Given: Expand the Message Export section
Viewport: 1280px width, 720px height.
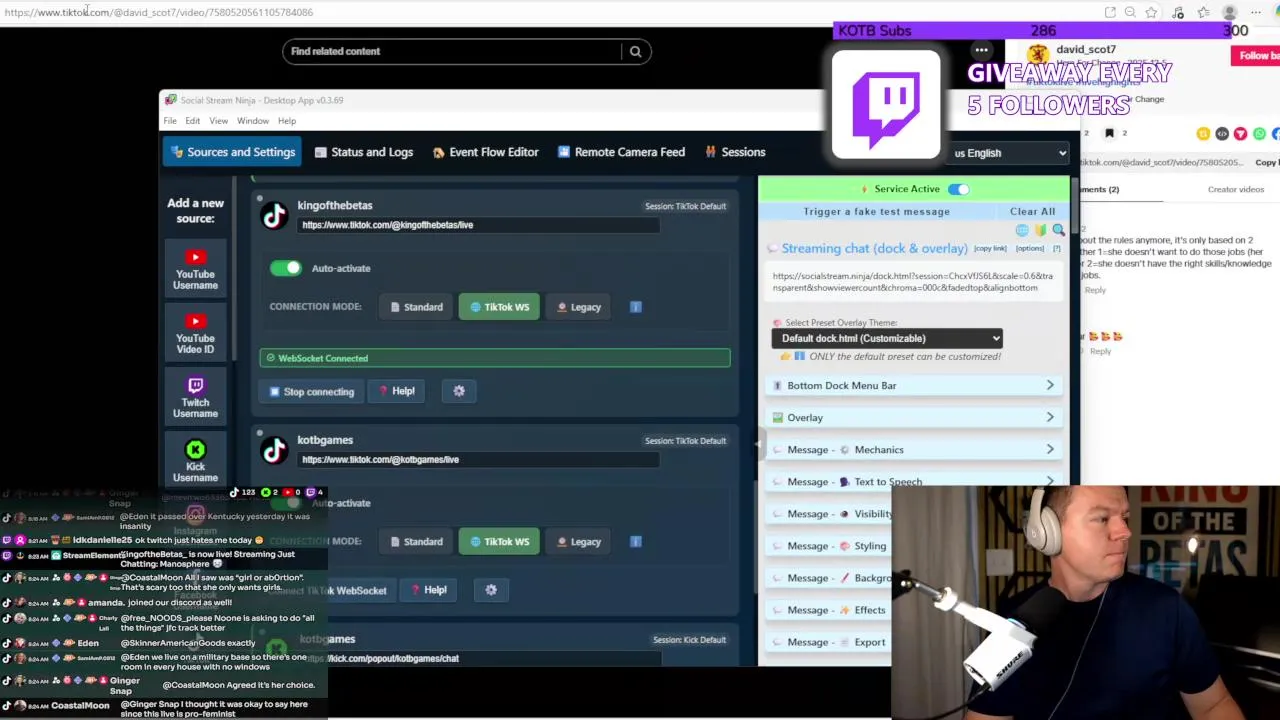Looking at the screenshot, I should click(829, 642).
